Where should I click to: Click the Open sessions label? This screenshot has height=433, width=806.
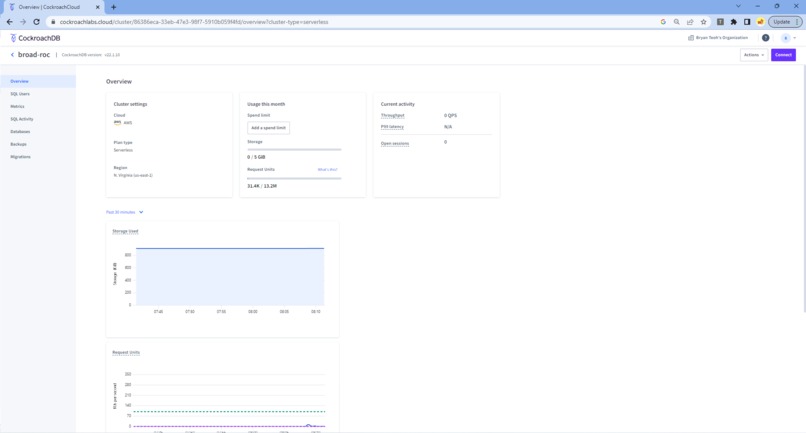(x=395, y=143)
